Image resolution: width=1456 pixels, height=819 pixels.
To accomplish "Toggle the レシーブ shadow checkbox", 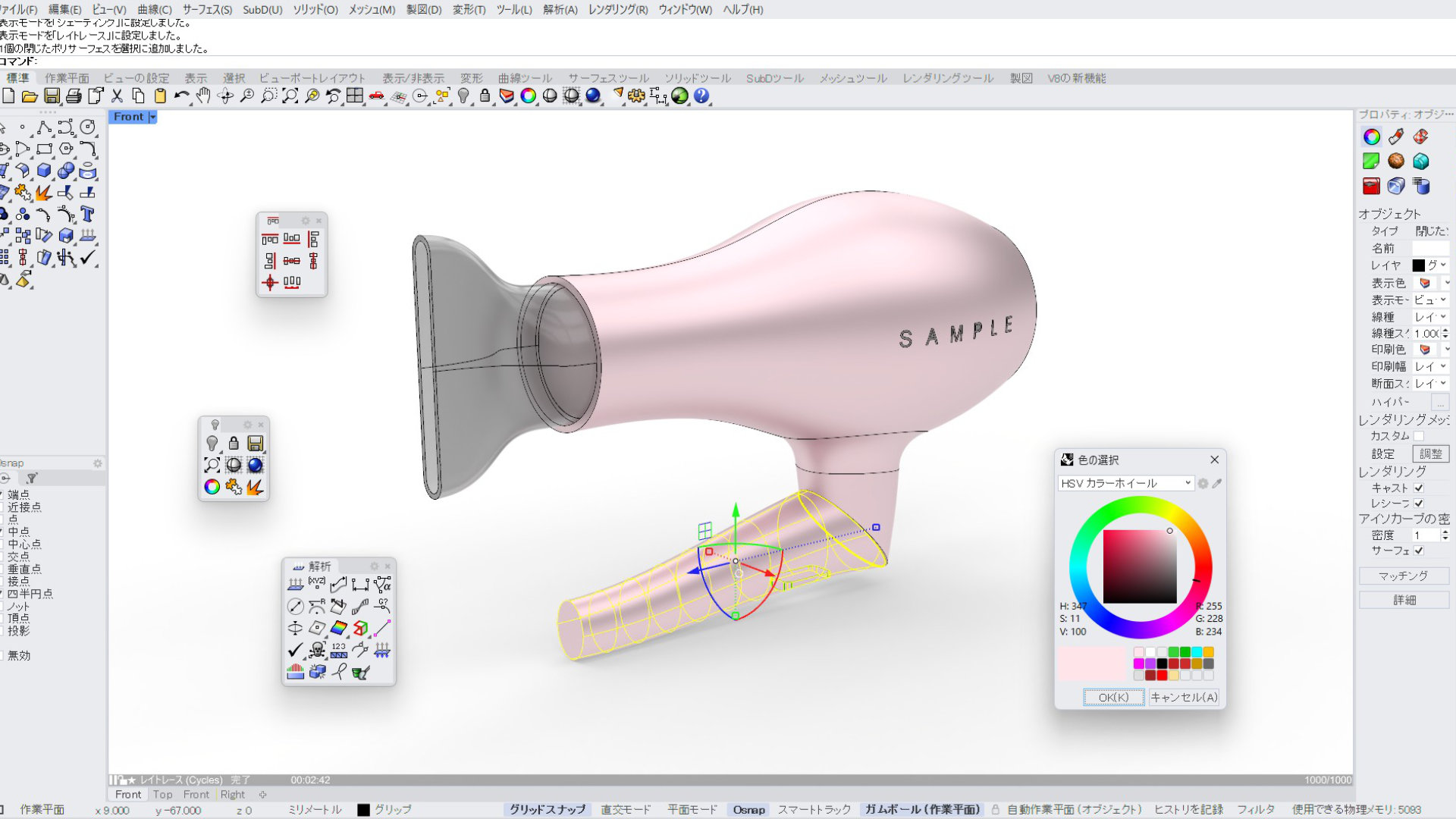I will pyautogui.click(x=1419, y=504).
